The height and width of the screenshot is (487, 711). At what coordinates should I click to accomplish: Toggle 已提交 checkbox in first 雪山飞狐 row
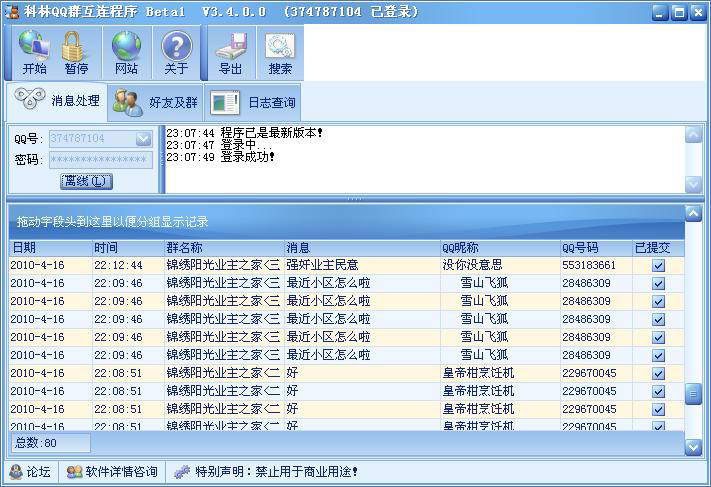click(x=658, y=283)
